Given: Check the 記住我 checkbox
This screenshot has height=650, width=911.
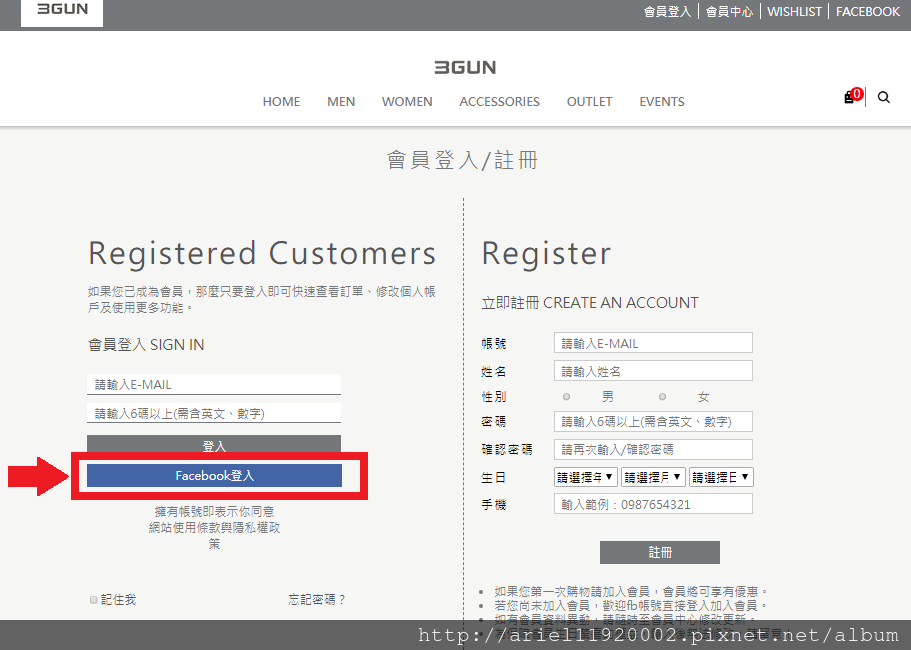Looking at the screenshot, I should 94,599.
